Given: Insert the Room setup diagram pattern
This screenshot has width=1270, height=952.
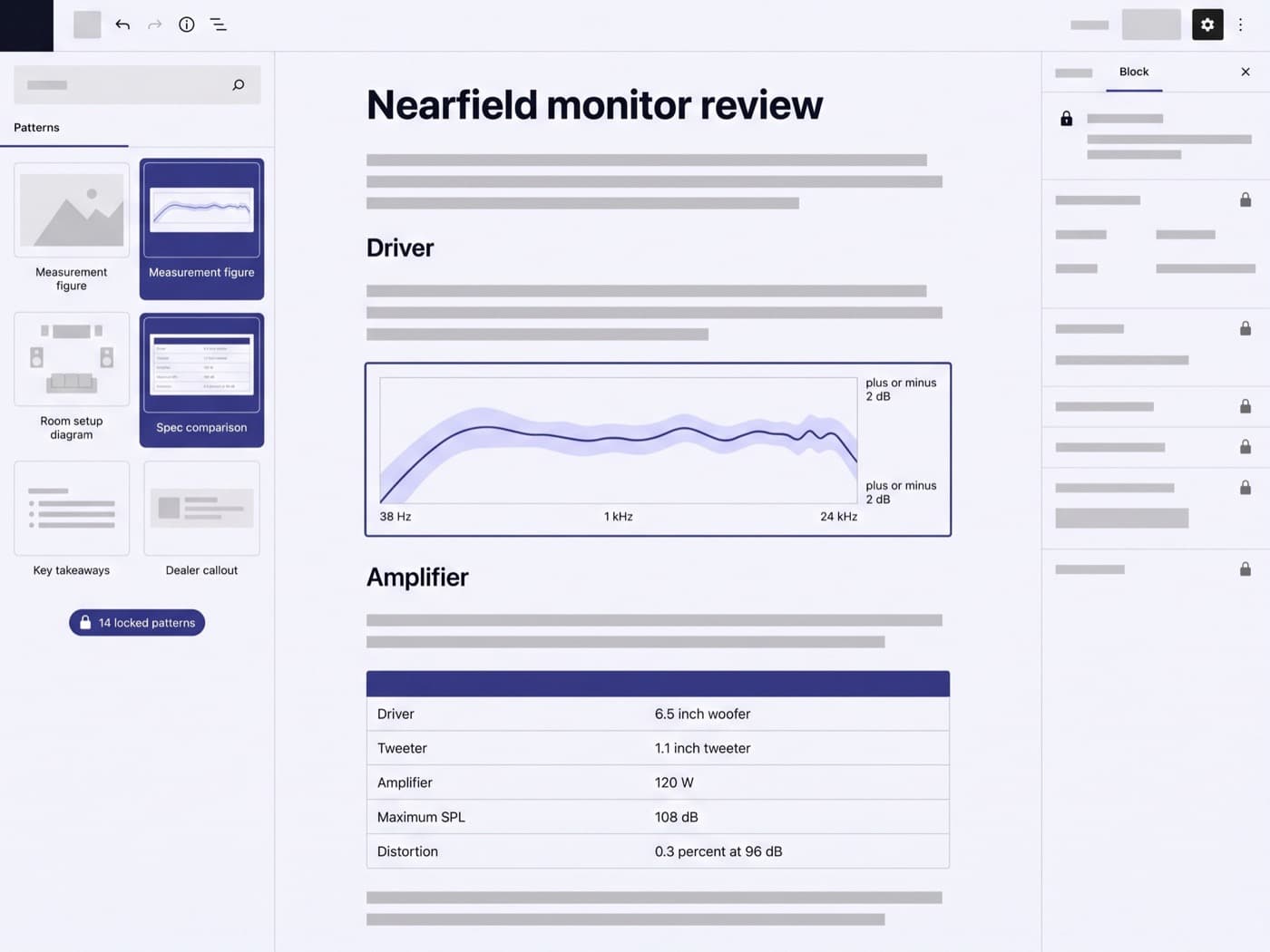Looking at the screenshot, I should pos(72,377).
